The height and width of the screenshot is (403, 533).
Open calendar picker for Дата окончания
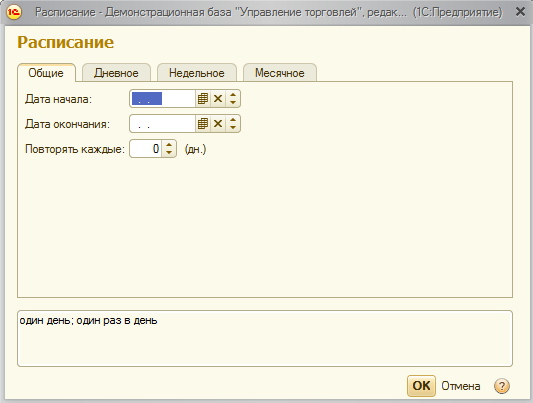(203, 124)
